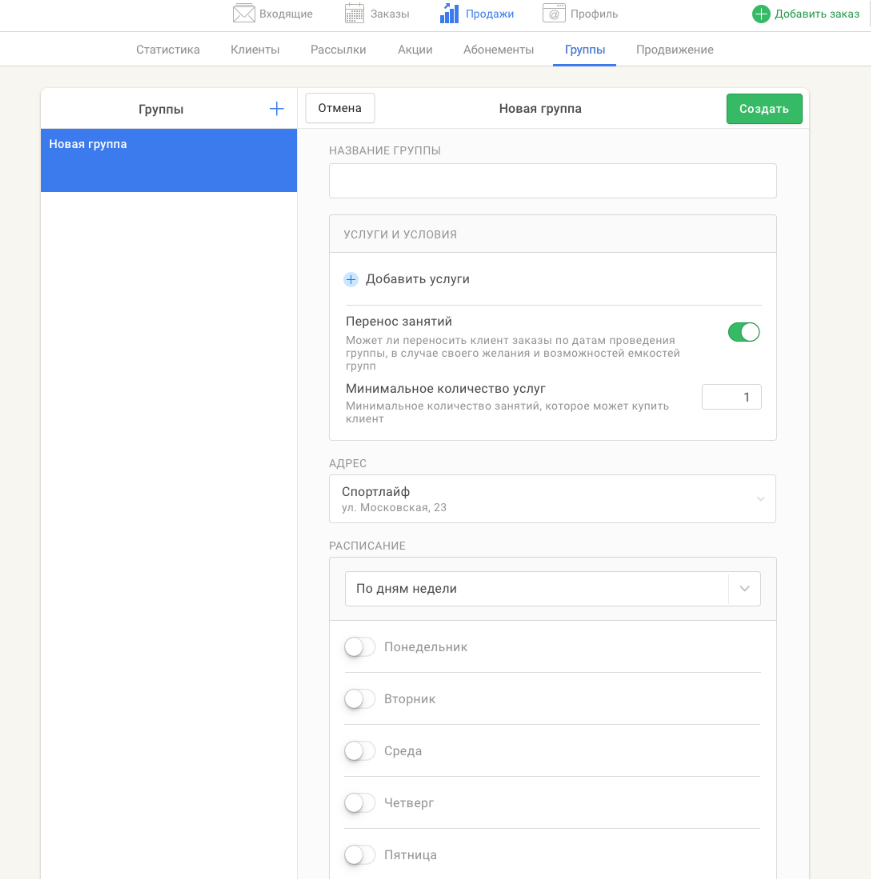Click the green Создать button
Viewport: 871px width, 879px height.
click(764, 109)
